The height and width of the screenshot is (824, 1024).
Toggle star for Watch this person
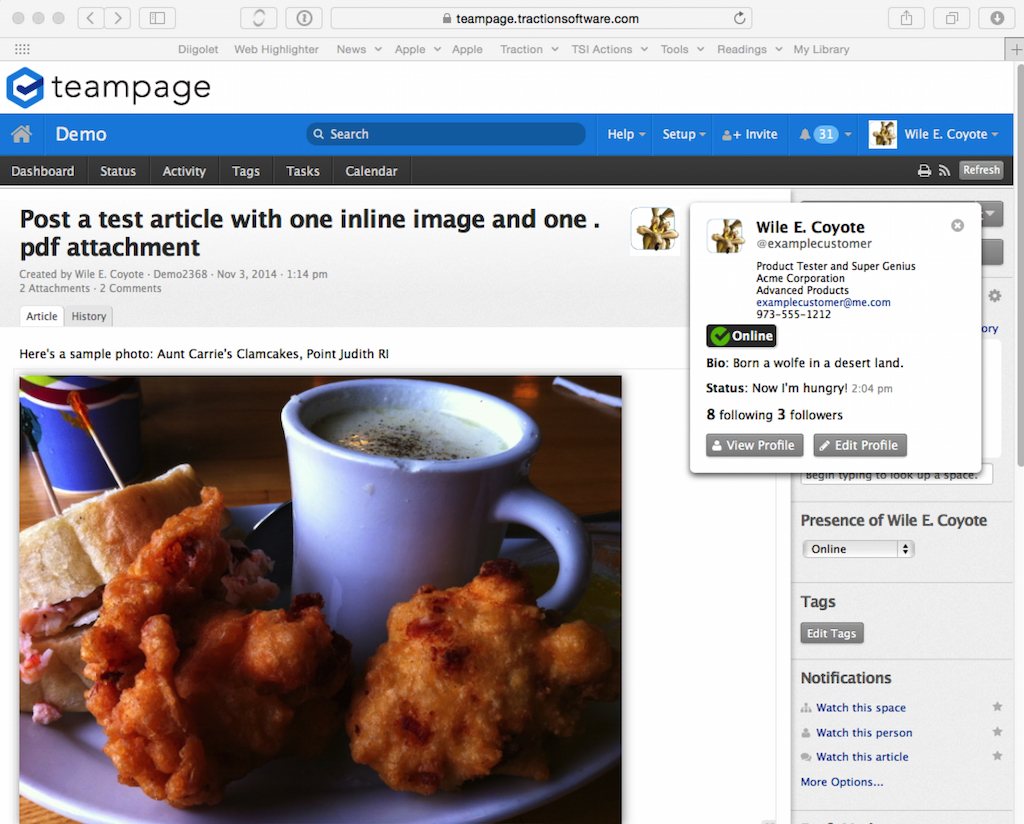click(997, 732)
